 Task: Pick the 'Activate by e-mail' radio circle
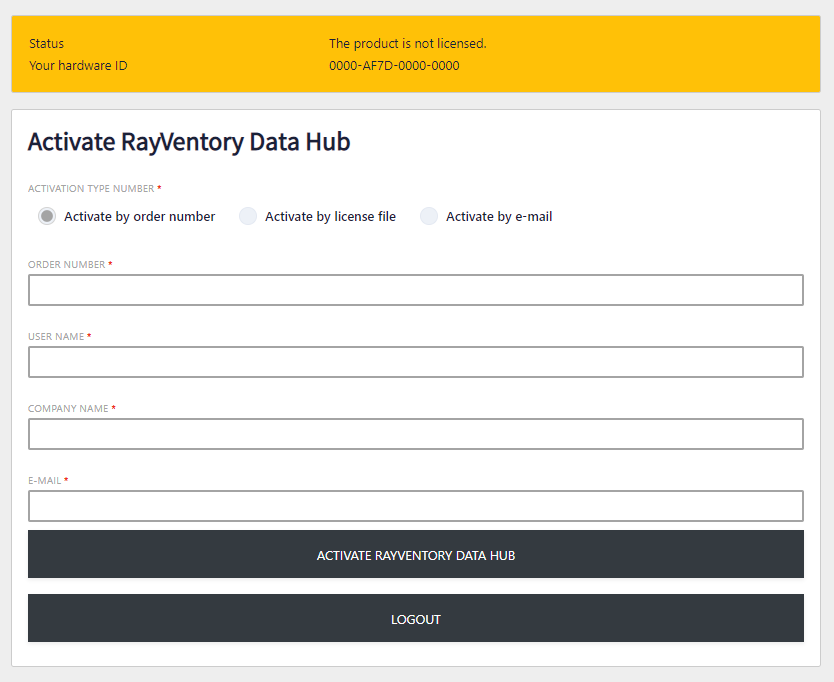coord(429,216)
